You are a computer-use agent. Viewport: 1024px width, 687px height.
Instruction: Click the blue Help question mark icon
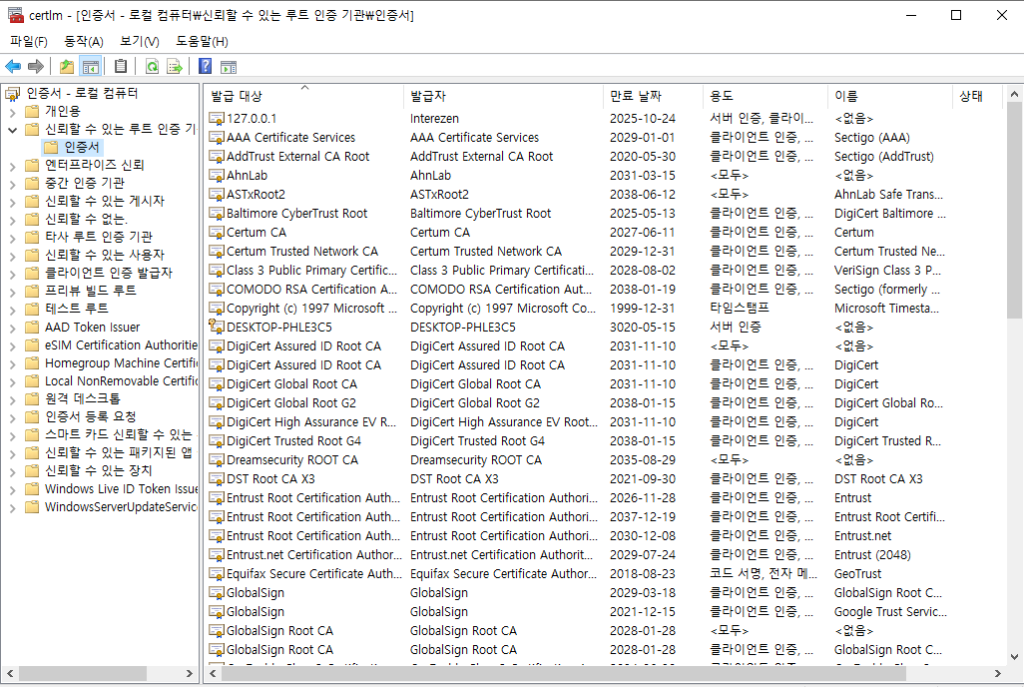205,67
